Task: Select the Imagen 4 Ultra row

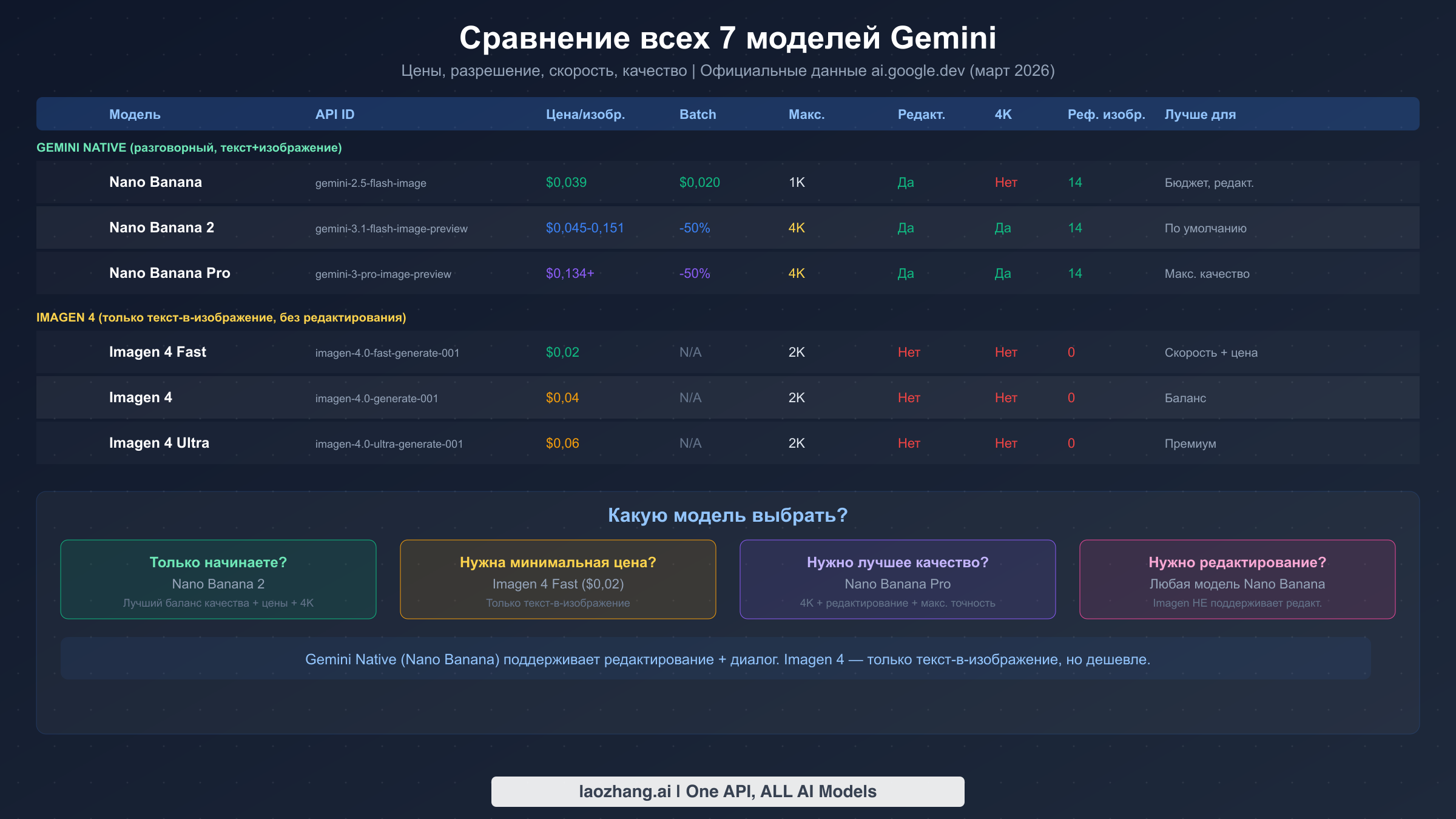Action: (x=728, y=443)
